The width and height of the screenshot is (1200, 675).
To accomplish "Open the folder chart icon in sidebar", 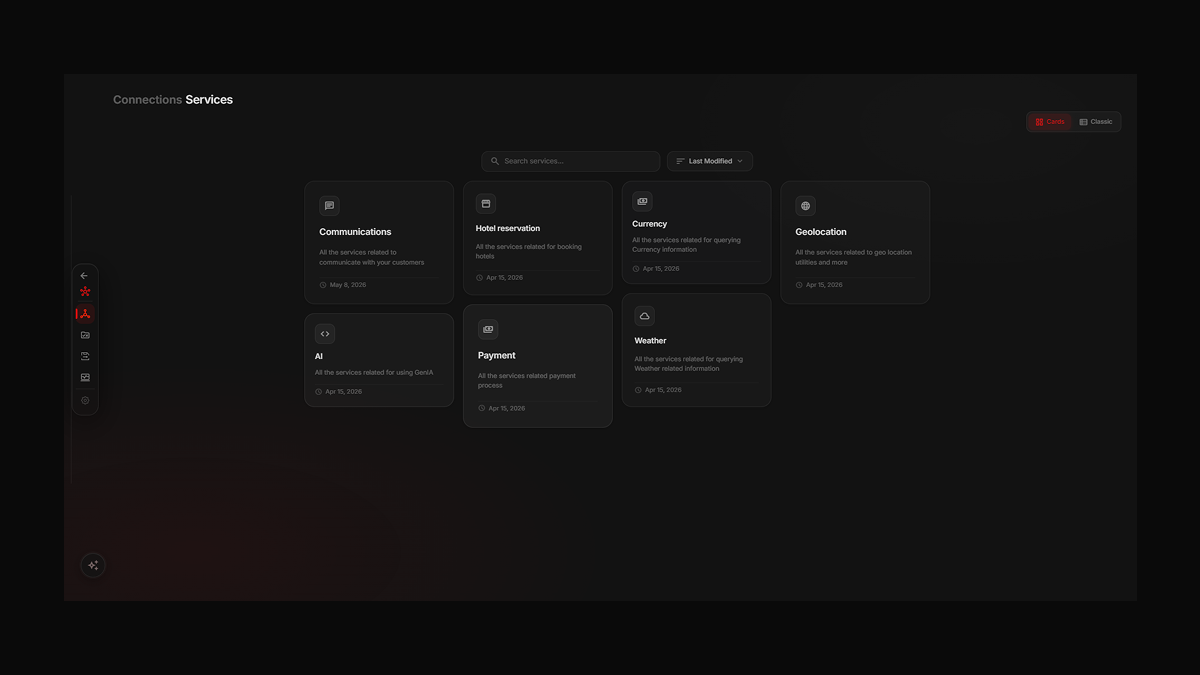I will 85,335.
